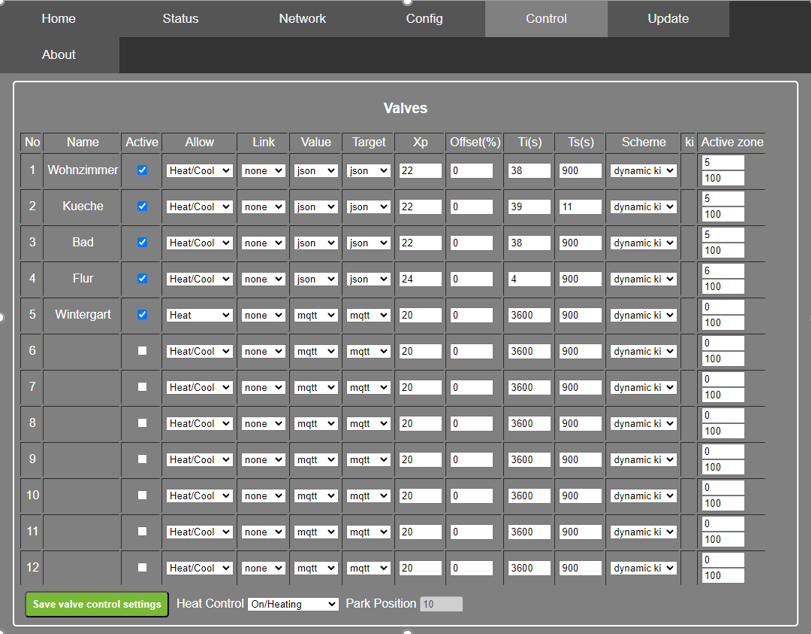Click the Xp field for Wohnzimmer

pyautogui.click(x=420, y=171)
